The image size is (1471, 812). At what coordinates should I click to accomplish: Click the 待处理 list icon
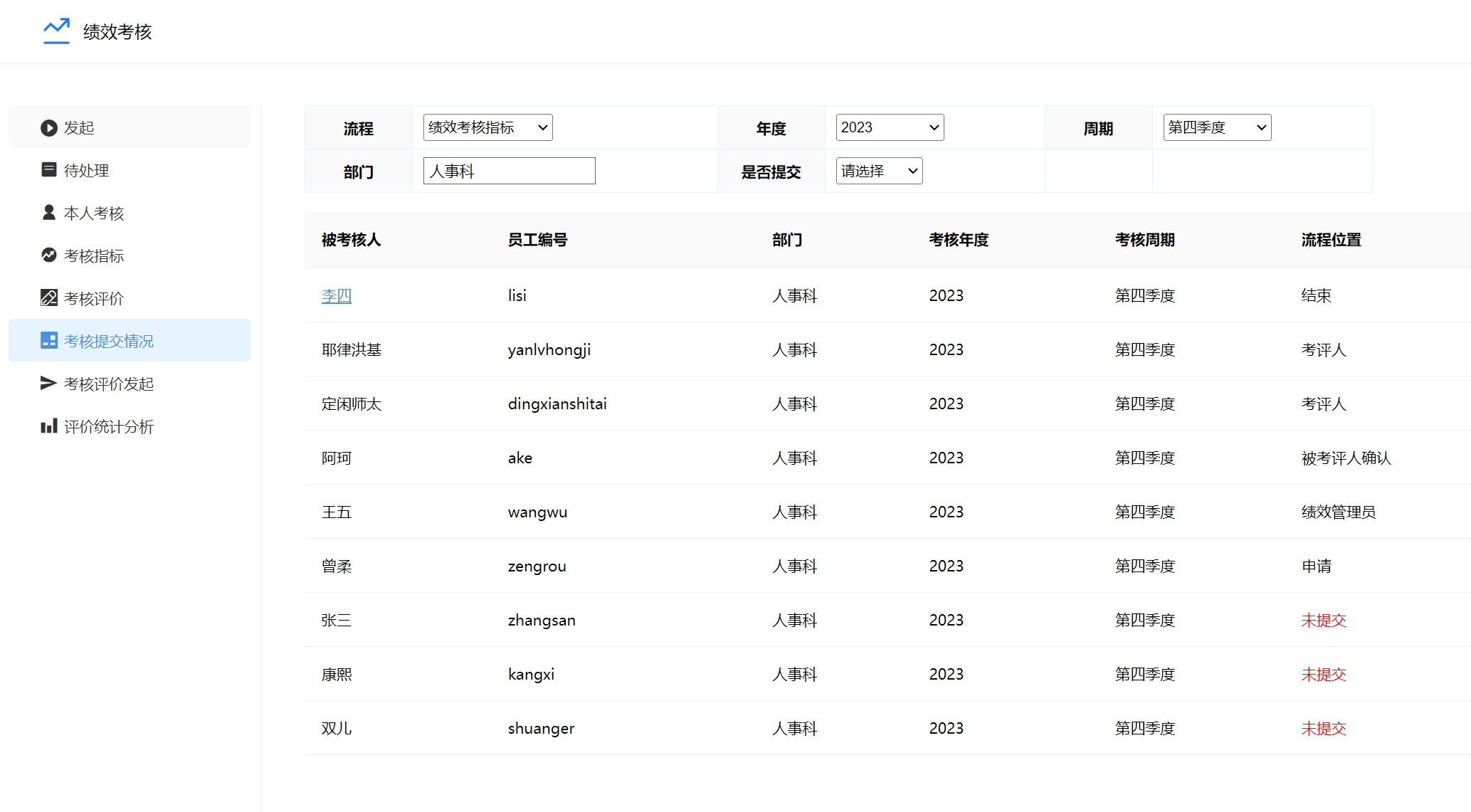click(x=48, y=169)
